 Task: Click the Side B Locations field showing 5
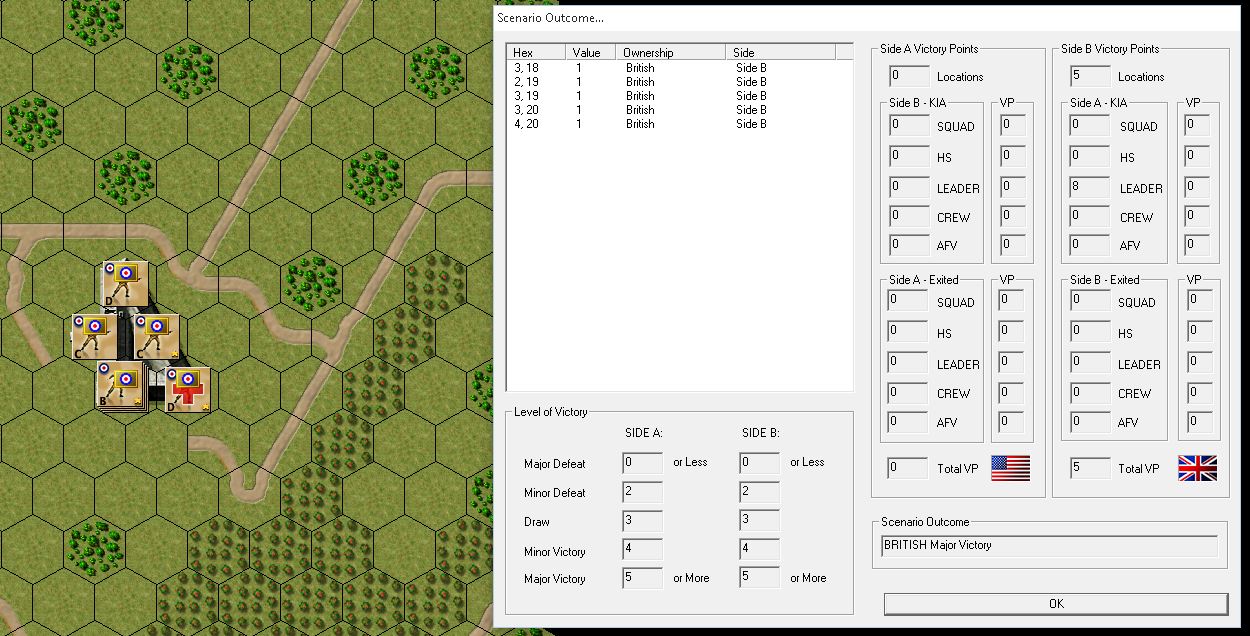[x=1090, y=76]
